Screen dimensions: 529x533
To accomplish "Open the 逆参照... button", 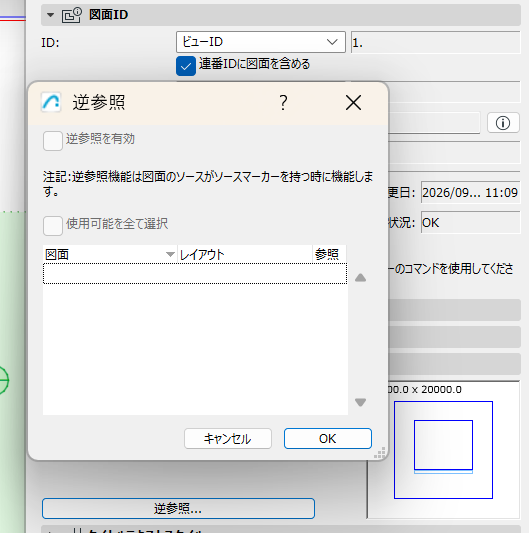I will coord(178,509).
